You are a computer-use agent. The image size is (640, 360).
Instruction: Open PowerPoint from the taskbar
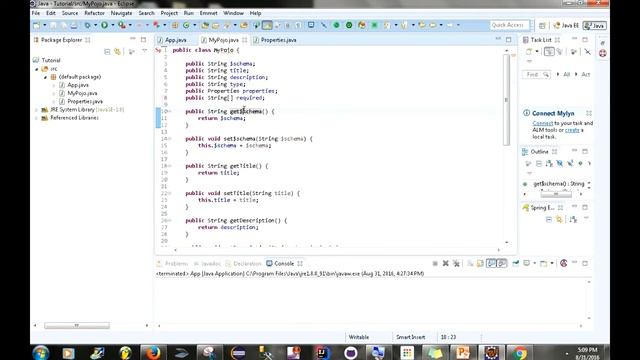(x=462, y=353)
